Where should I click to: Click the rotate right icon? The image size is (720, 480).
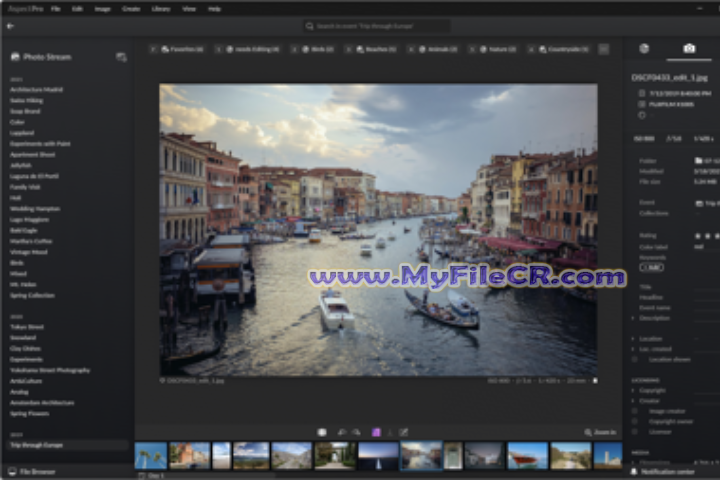point(356,432)
